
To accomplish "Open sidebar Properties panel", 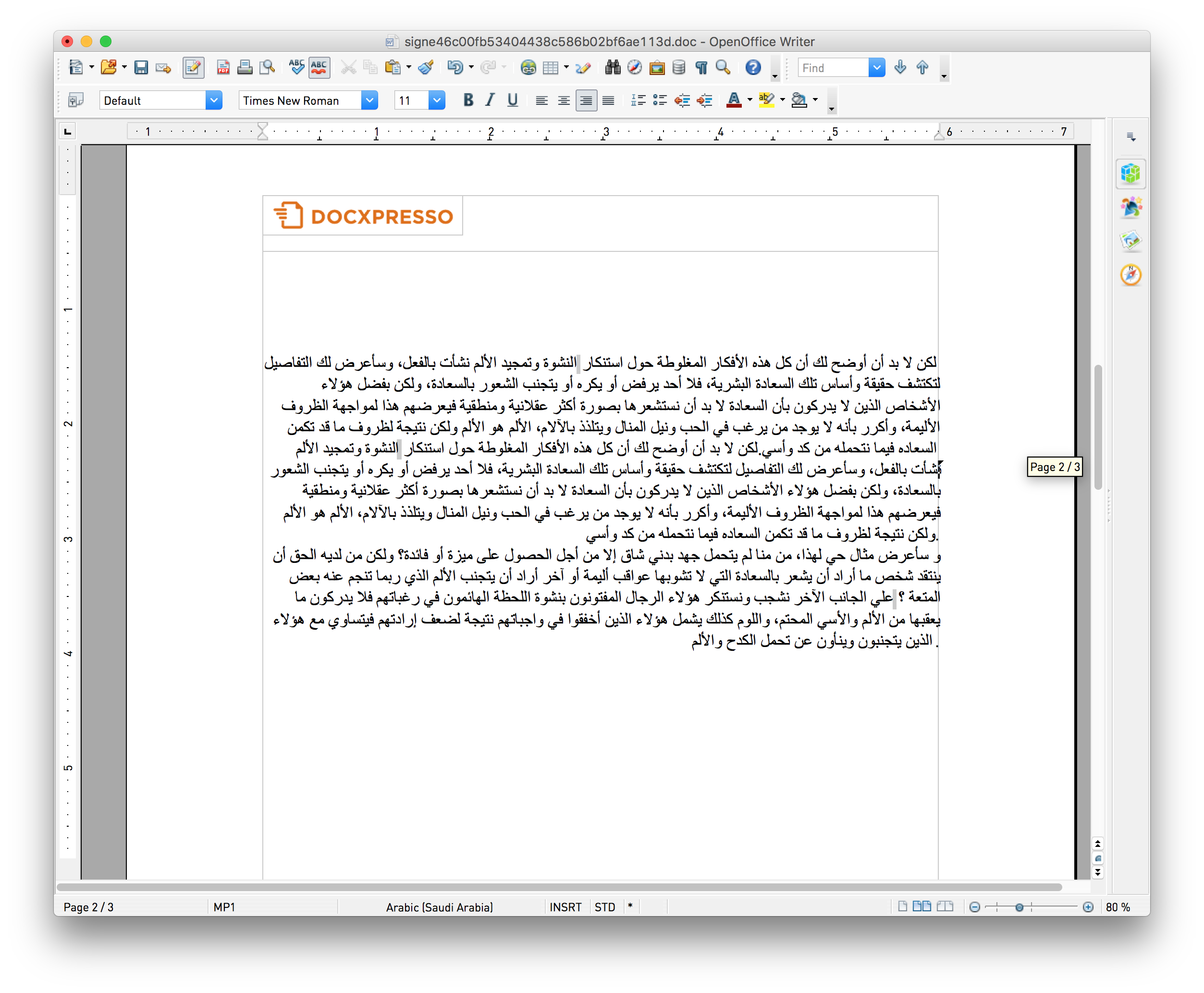I will (x=1130, y=174).
